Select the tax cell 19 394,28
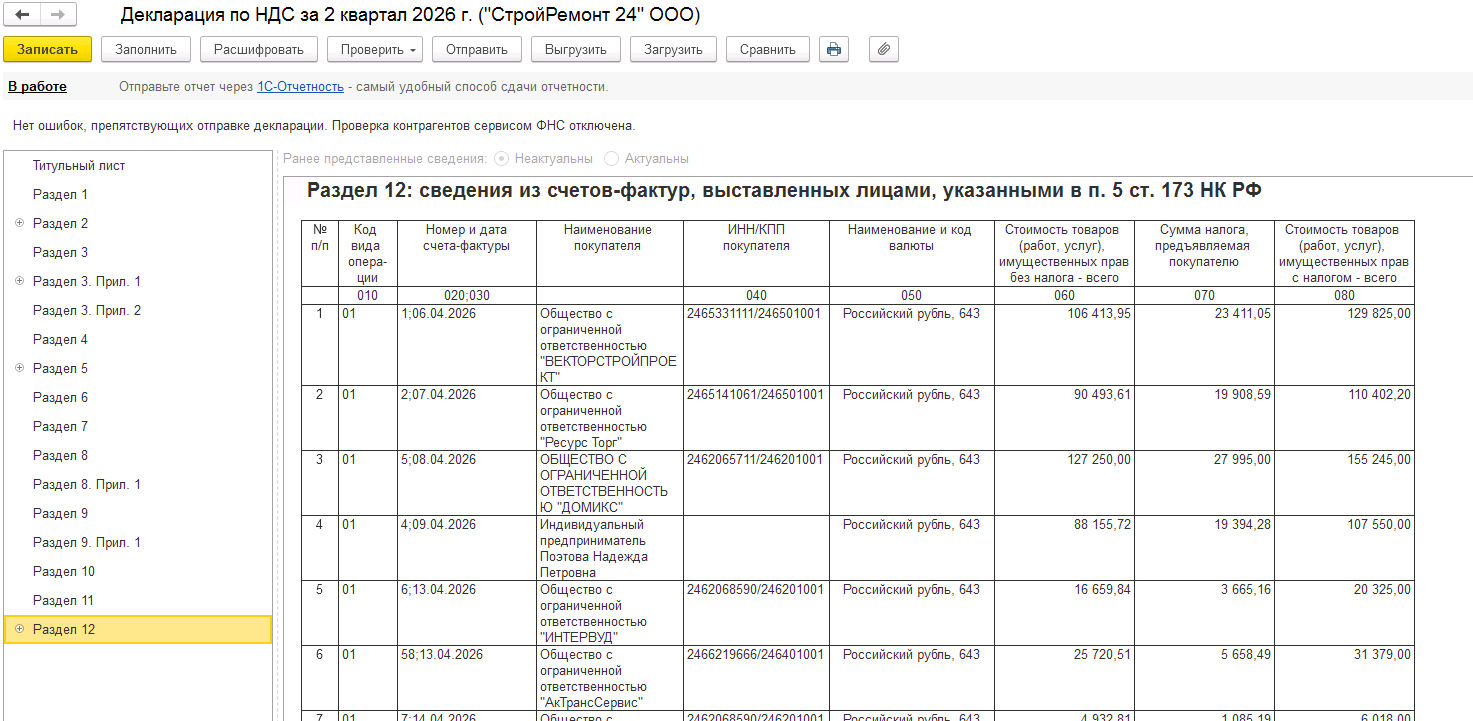Viewport: 1473px width, 721px height. [x=1204, y=548]
